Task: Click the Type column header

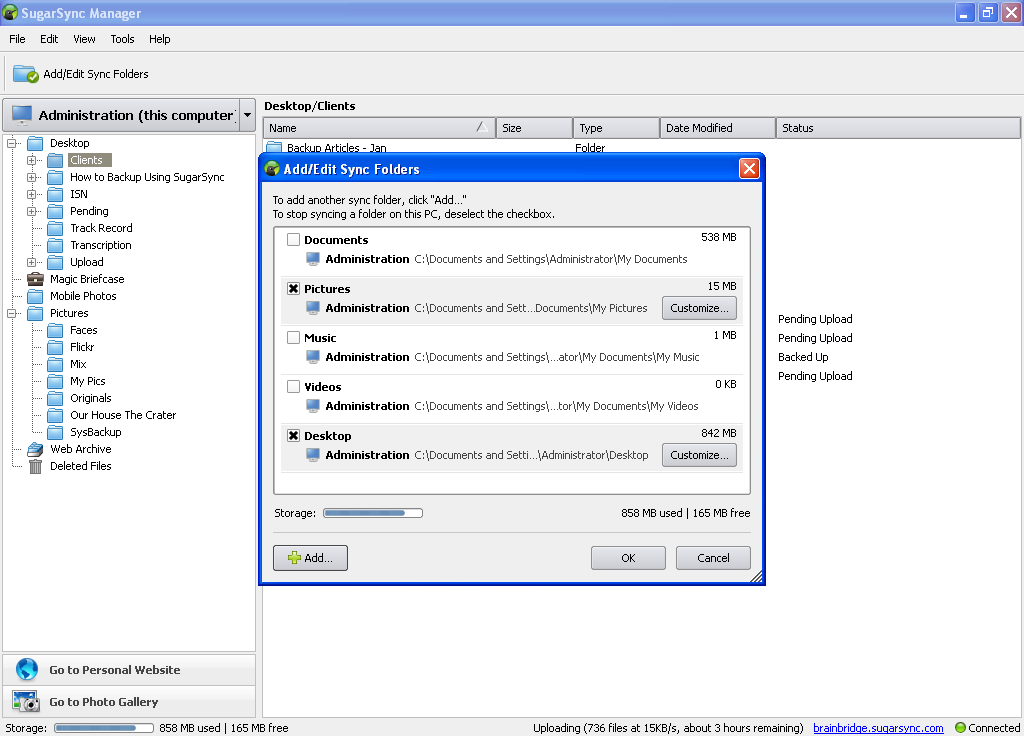Action: (616, 128)
